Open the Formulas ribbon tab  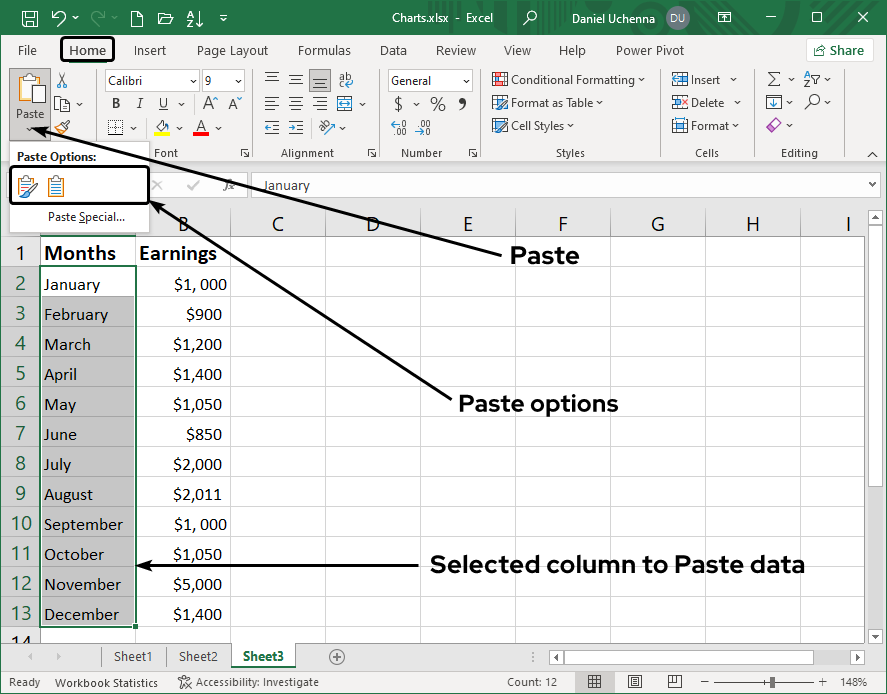324,50
